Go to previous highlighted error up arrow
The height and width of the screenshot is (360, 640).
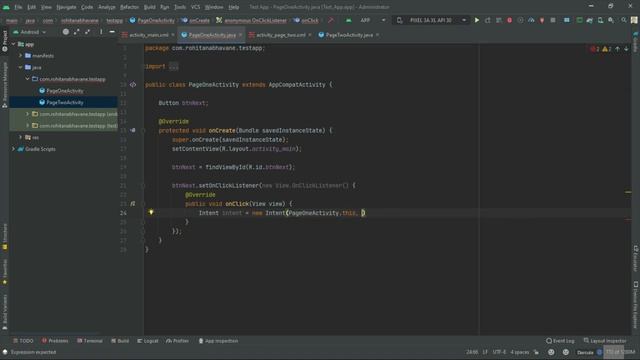click(x=617, y=49)
